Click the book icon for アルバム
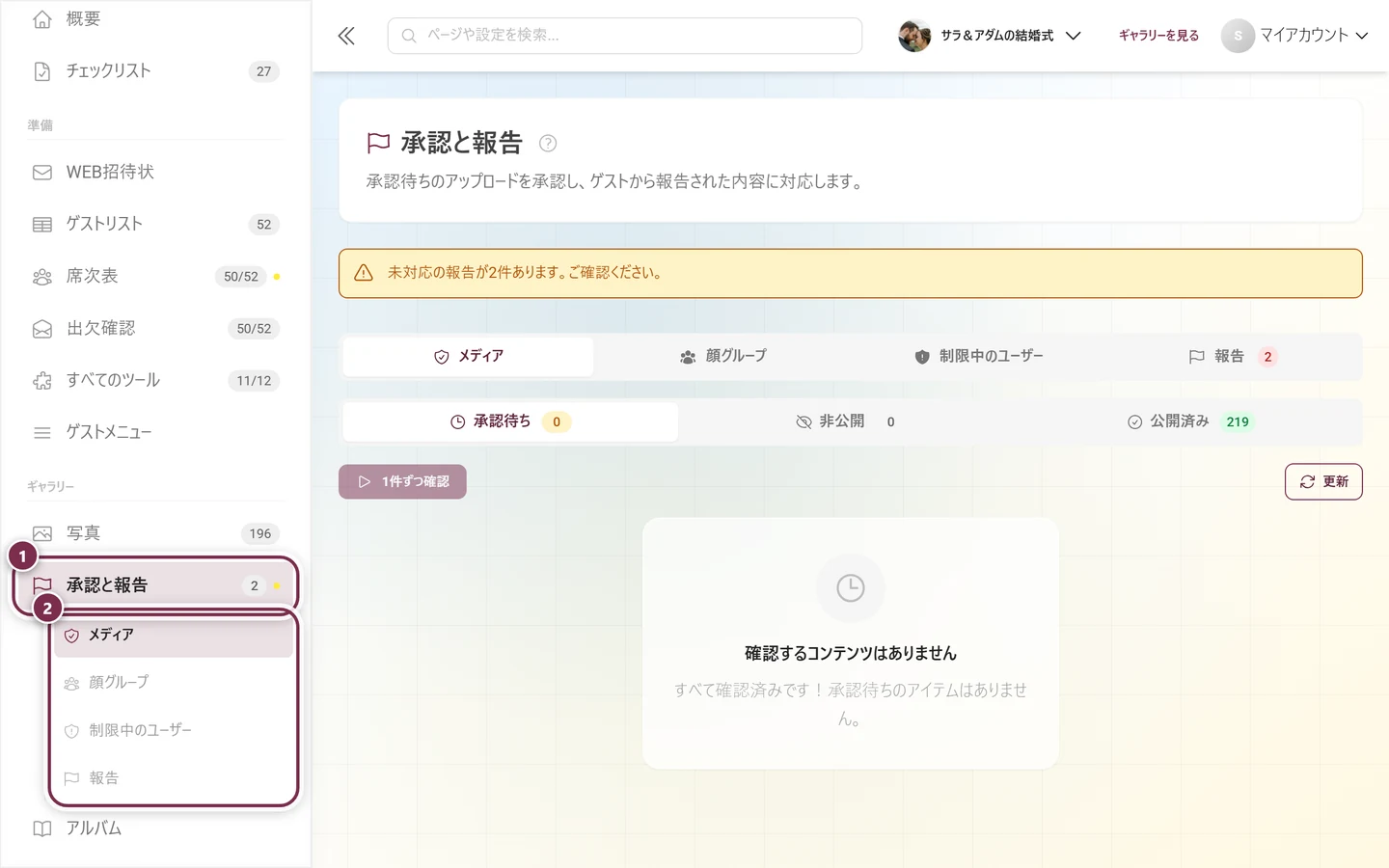 (x=42, y=828)
